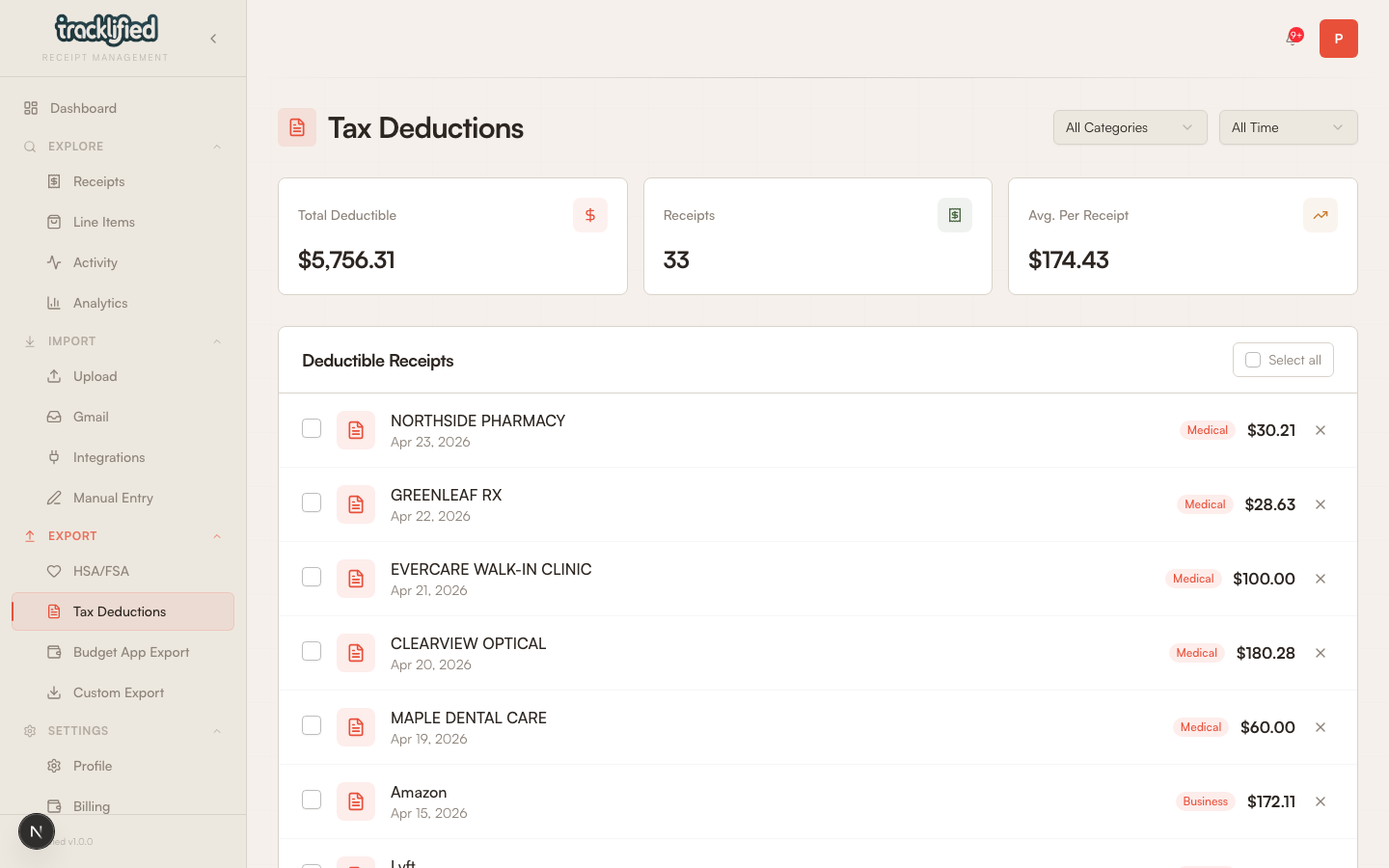Viewport: 1389px width, 868px height.
Task: Open Gmail import page
Action: click(x=123, y=417)
